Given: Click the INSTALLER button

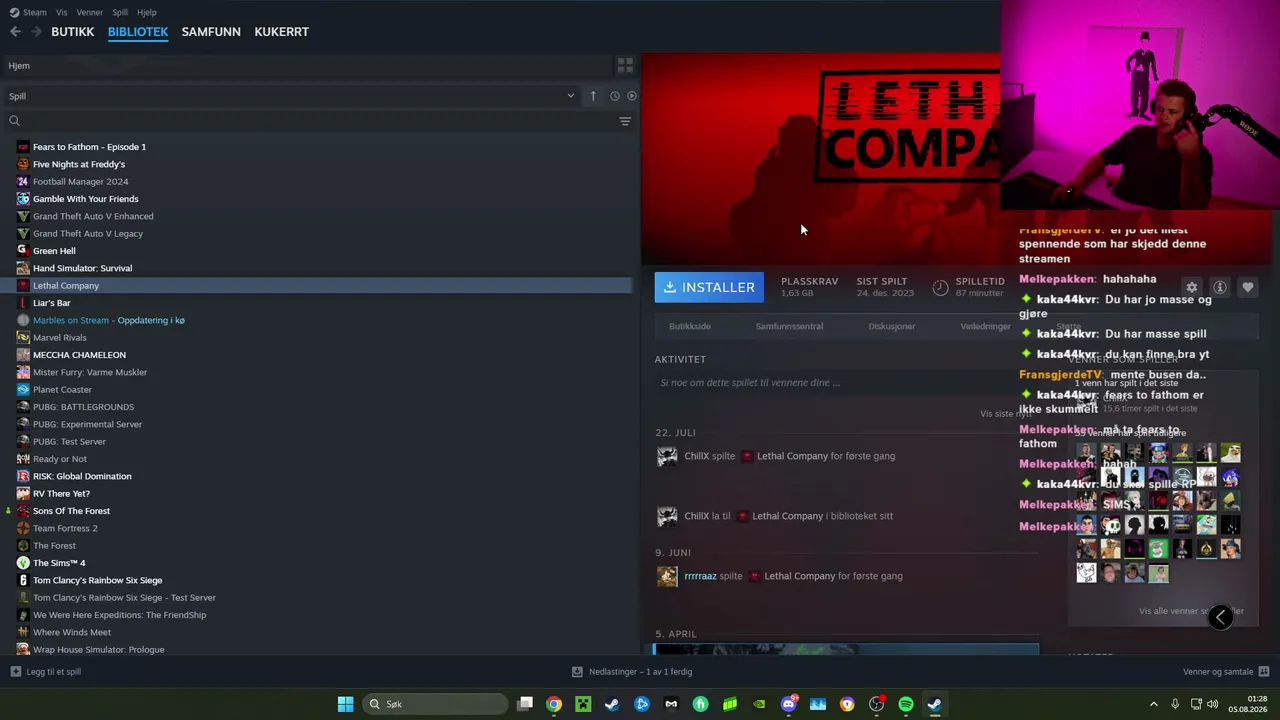Looking at the screenshot, I should point(710,287).
